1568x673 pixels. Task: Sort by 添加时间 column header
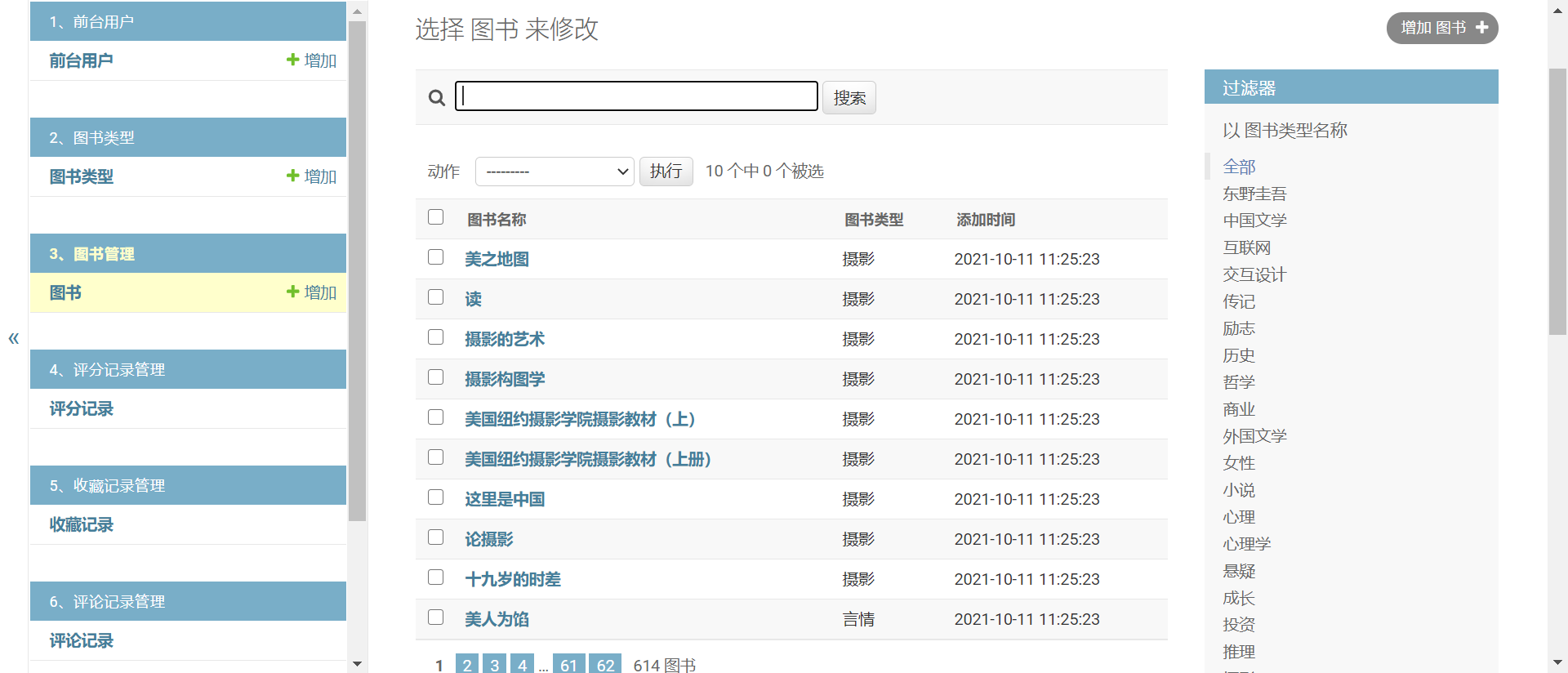click(986, 220)
